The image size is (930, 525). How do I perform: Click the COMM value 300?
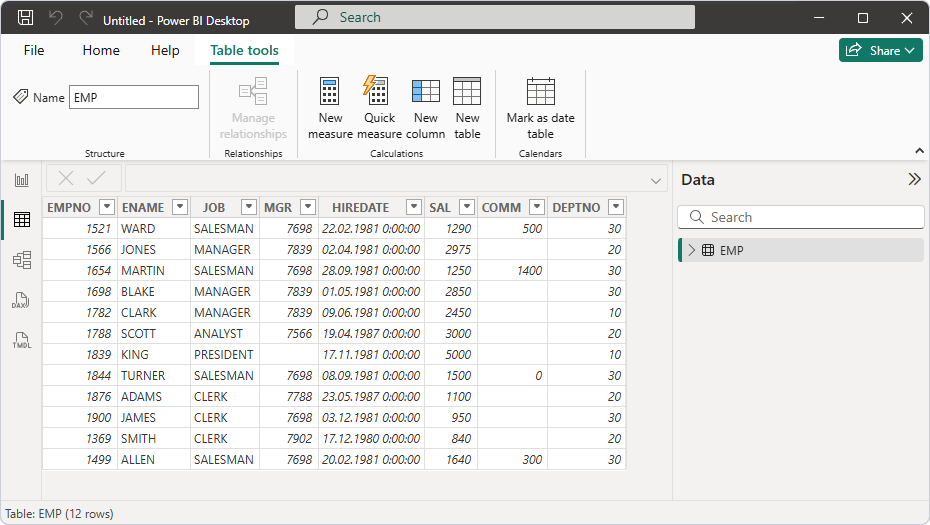pos(532,460)
